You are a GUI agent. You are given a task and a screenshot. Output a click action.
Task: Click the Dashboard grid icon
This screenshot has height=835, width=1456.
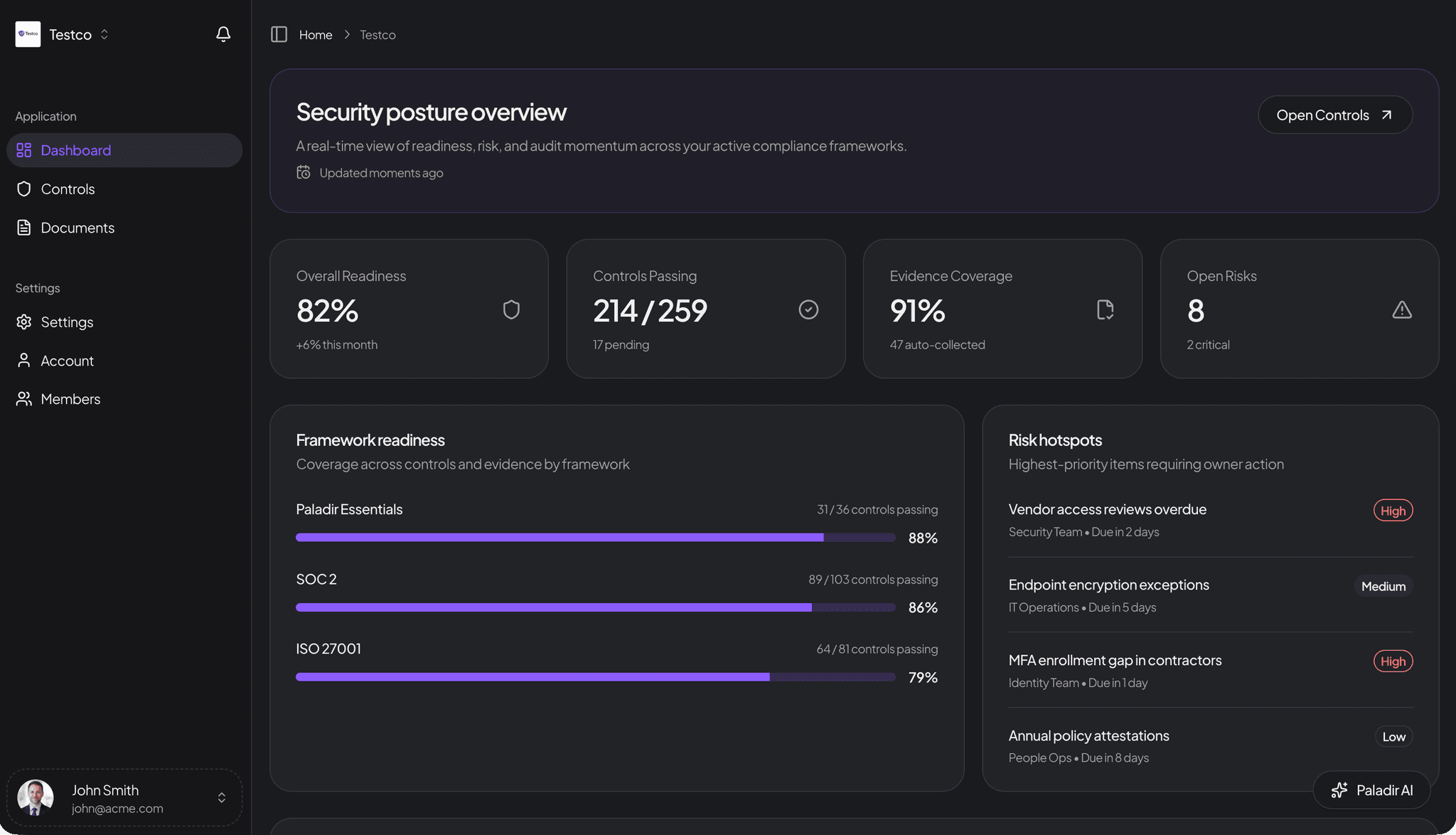coord(24,150)
